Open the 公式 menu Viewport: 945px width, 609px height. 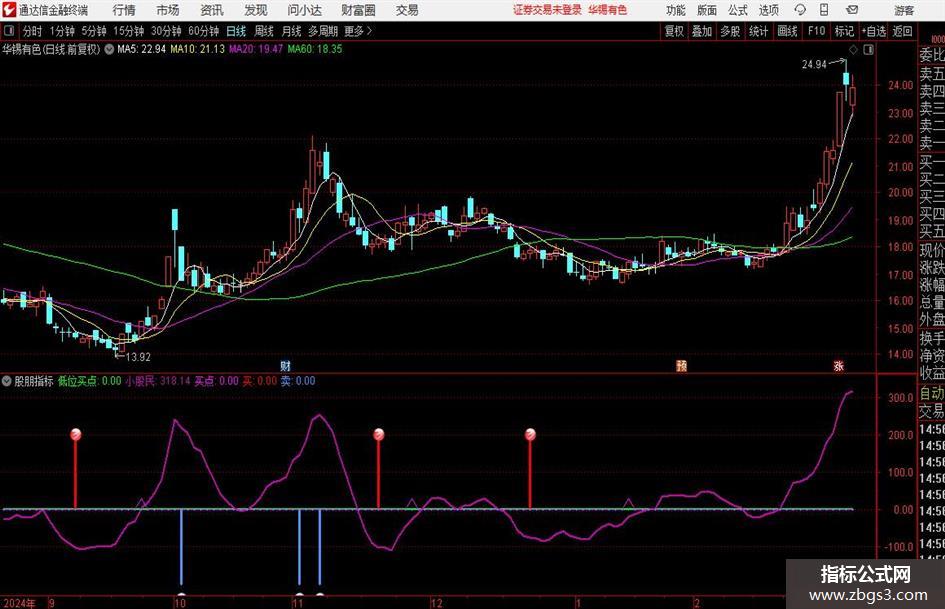point(737,10)
